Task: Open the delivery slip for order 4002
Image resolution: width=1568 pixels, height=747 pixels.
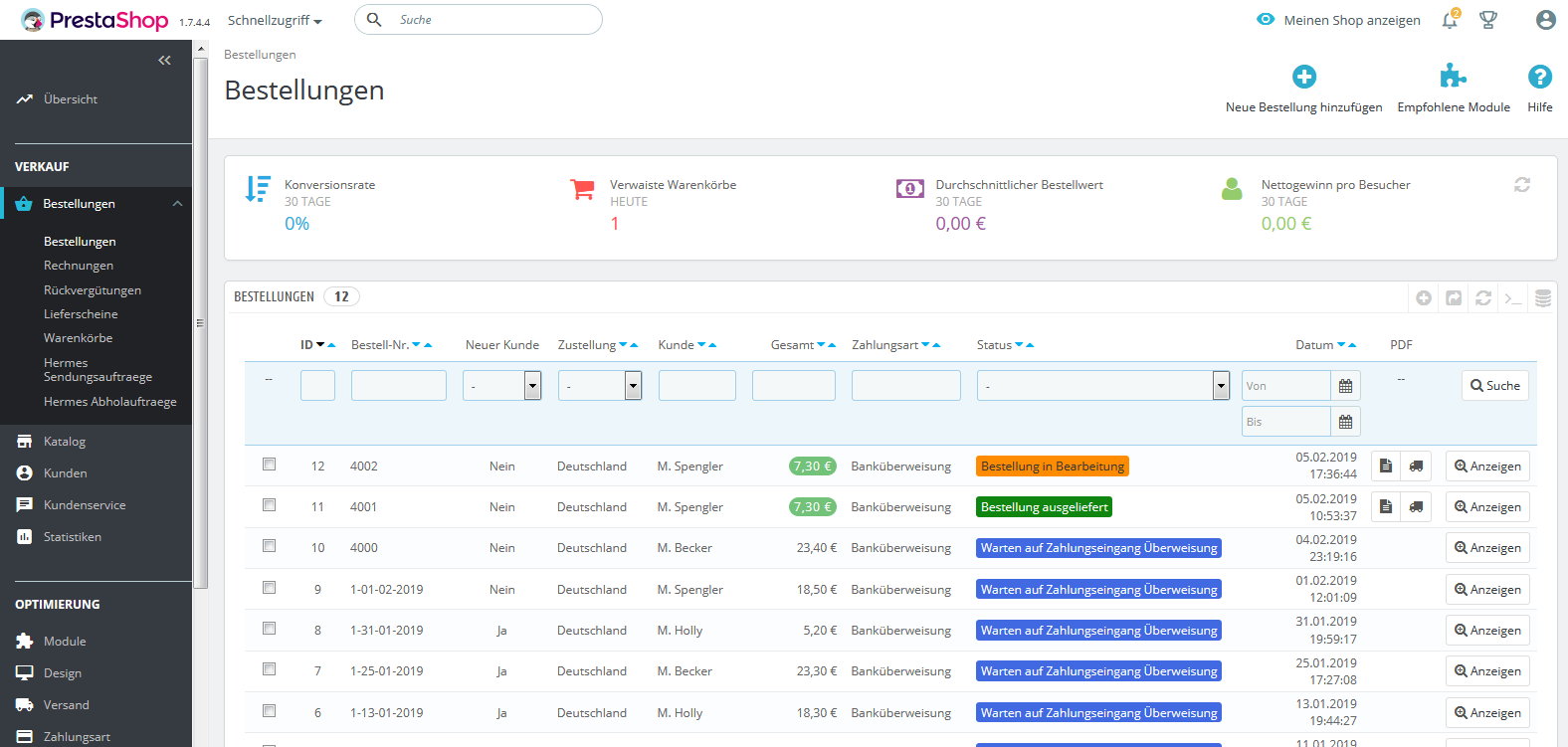Action: click(x=1416, y=466)
